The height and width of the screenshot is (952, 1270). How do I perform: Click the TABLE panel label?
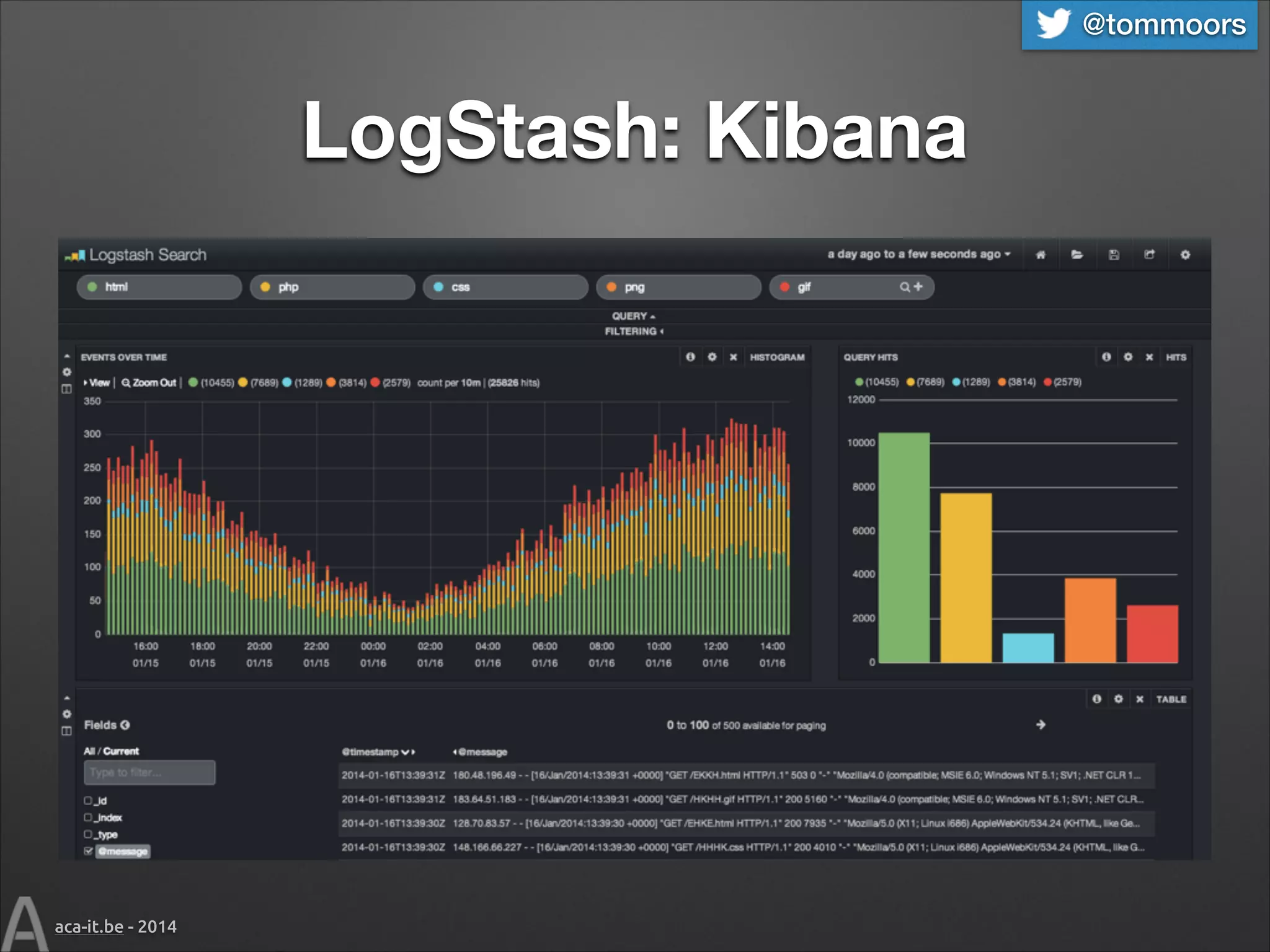1171,699
